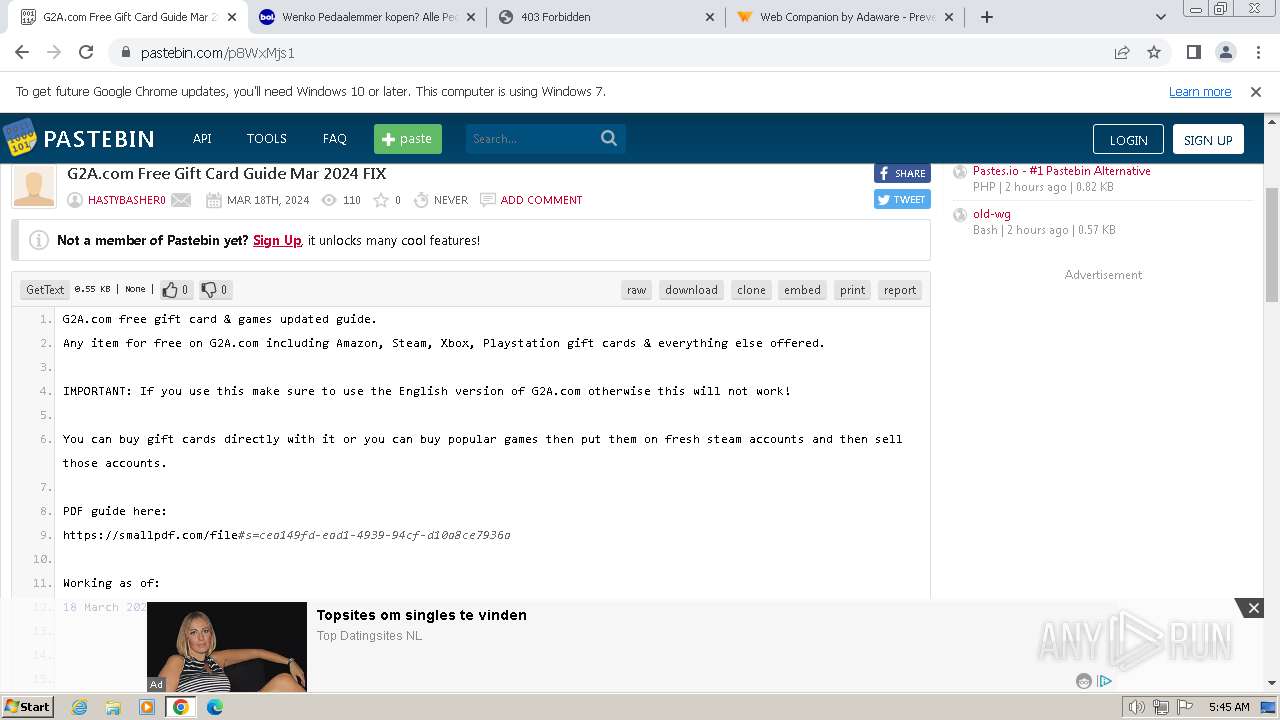Open the HASTYBASHER0 profile link

pyautogui.click(x=127, y=200)
